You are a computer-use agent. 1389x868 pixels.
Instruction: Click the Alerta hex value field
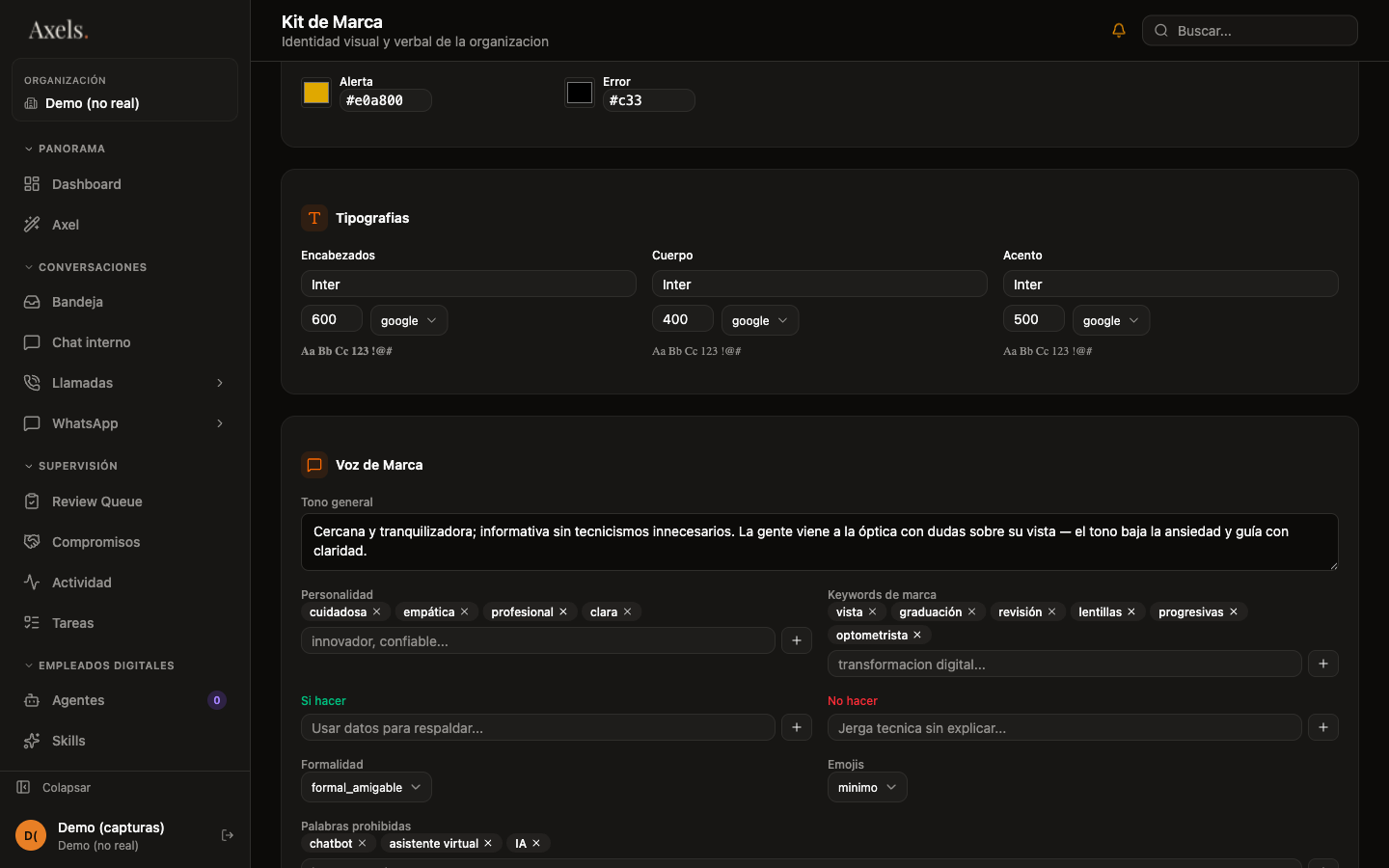(386, 100)
